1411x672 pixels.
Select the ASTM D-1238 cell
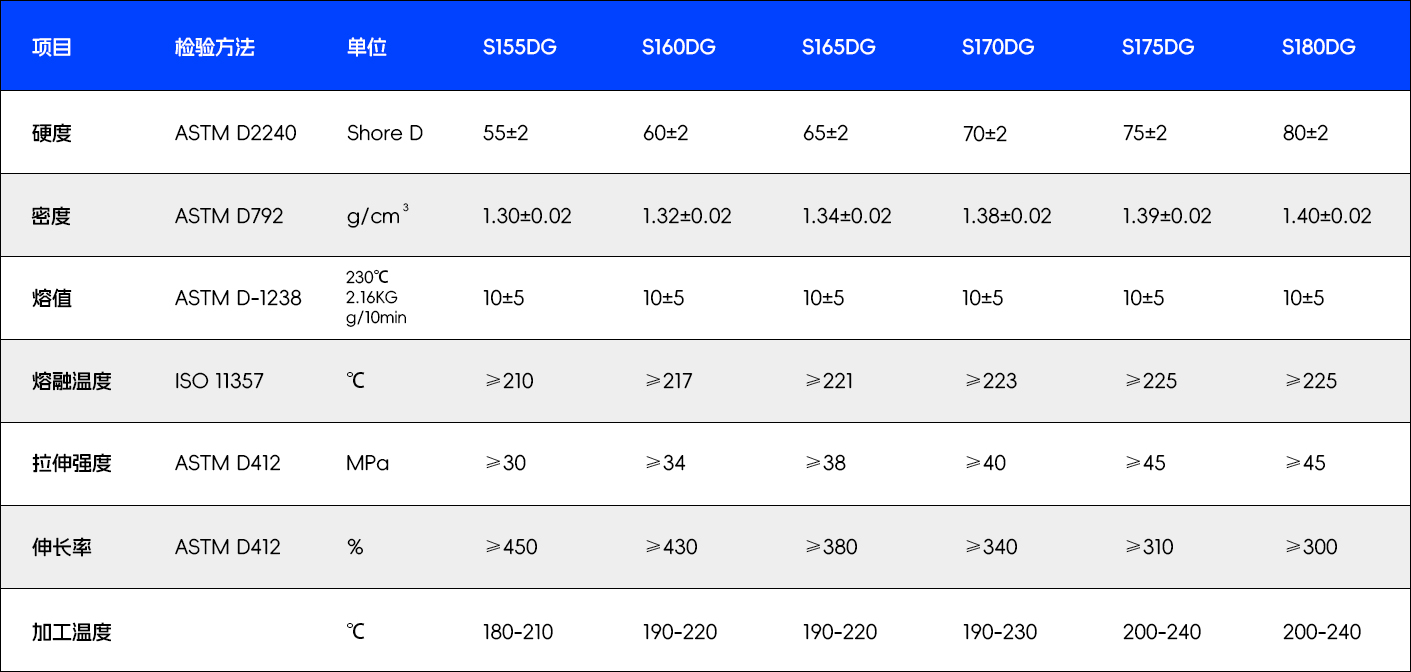coord(238,298)
